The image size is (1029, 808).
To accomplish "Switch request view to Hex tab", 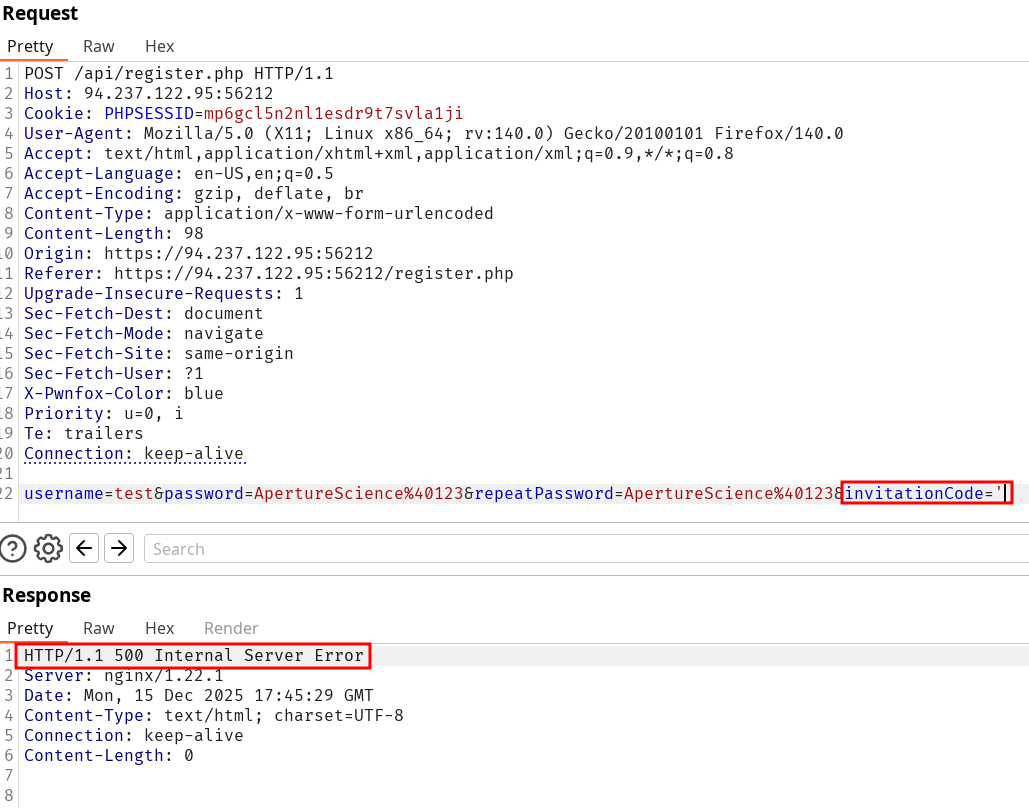I will 159,46.
